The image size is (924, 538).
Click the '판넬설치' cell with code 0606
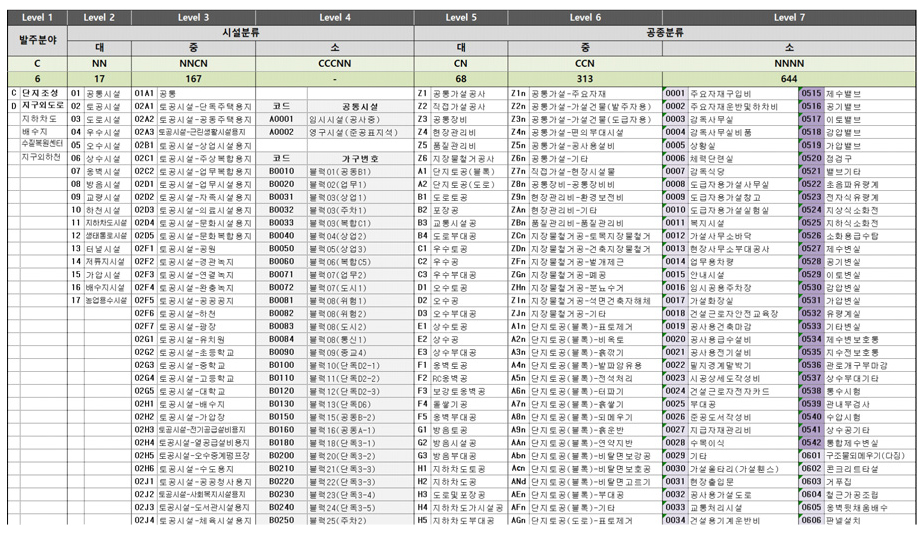coord(870,520)
